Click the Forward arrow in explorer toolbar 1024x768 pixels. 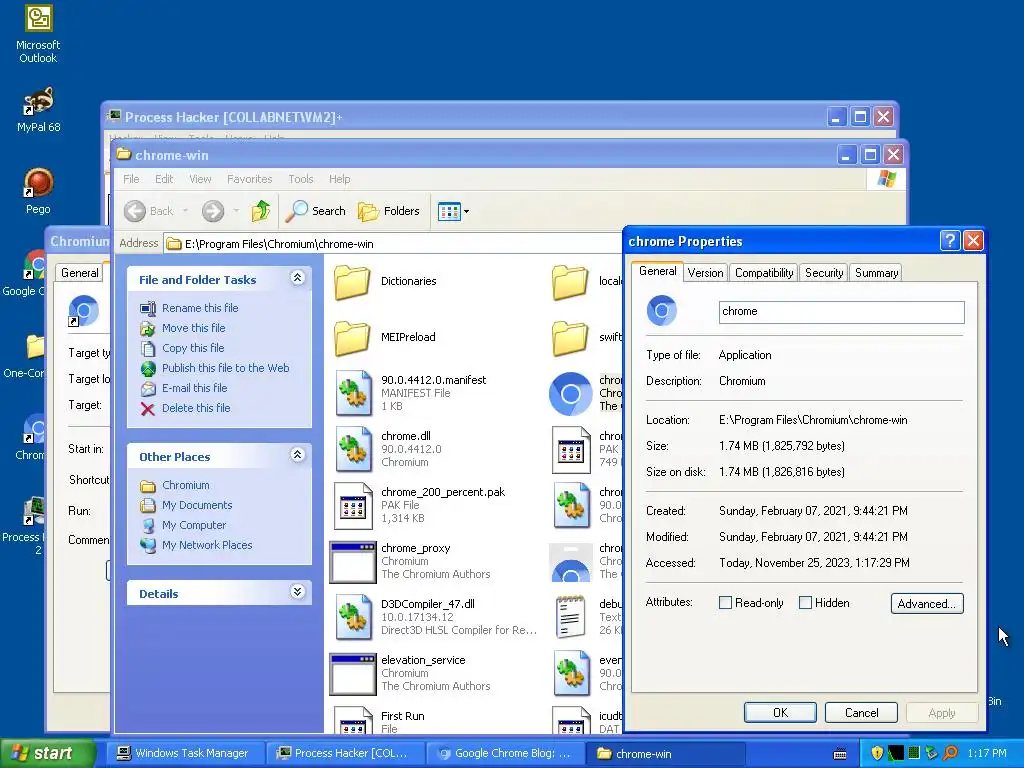[213, 211]
